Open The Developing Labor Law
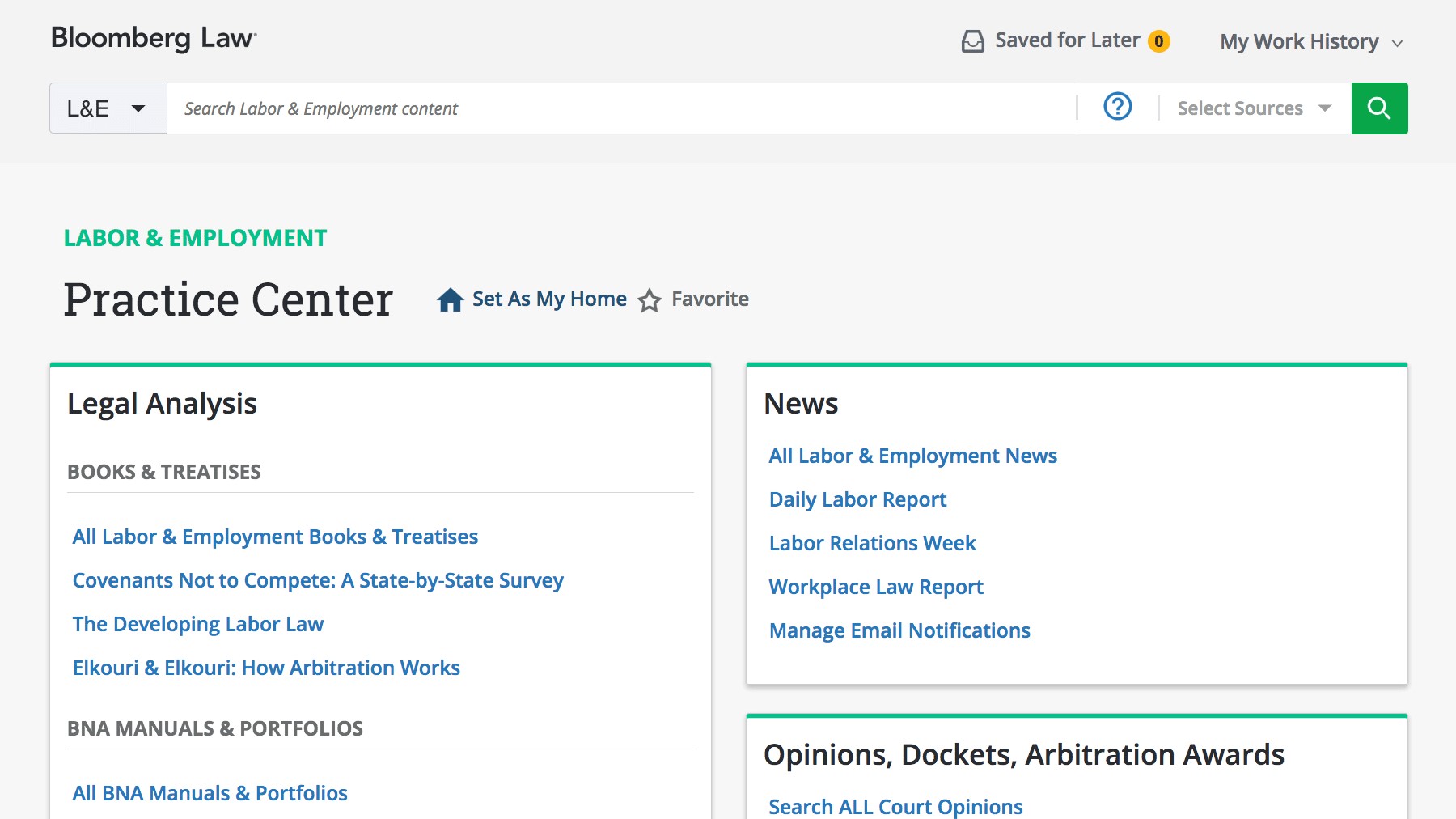The width and height of the screenshot is (1456, 819). click(198, 624)
